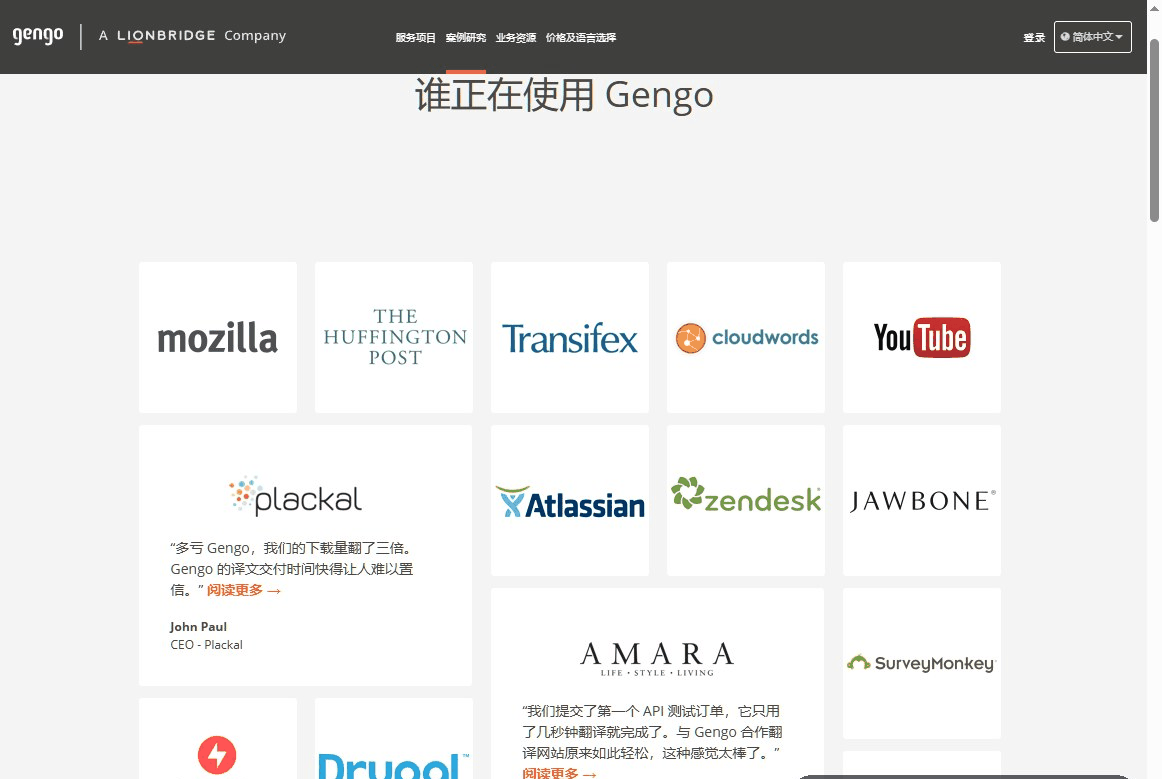Screen dimensions: 1162x779
Task: Click the AMARA Life Style Living logo
Action: click(x=657, y=659)
